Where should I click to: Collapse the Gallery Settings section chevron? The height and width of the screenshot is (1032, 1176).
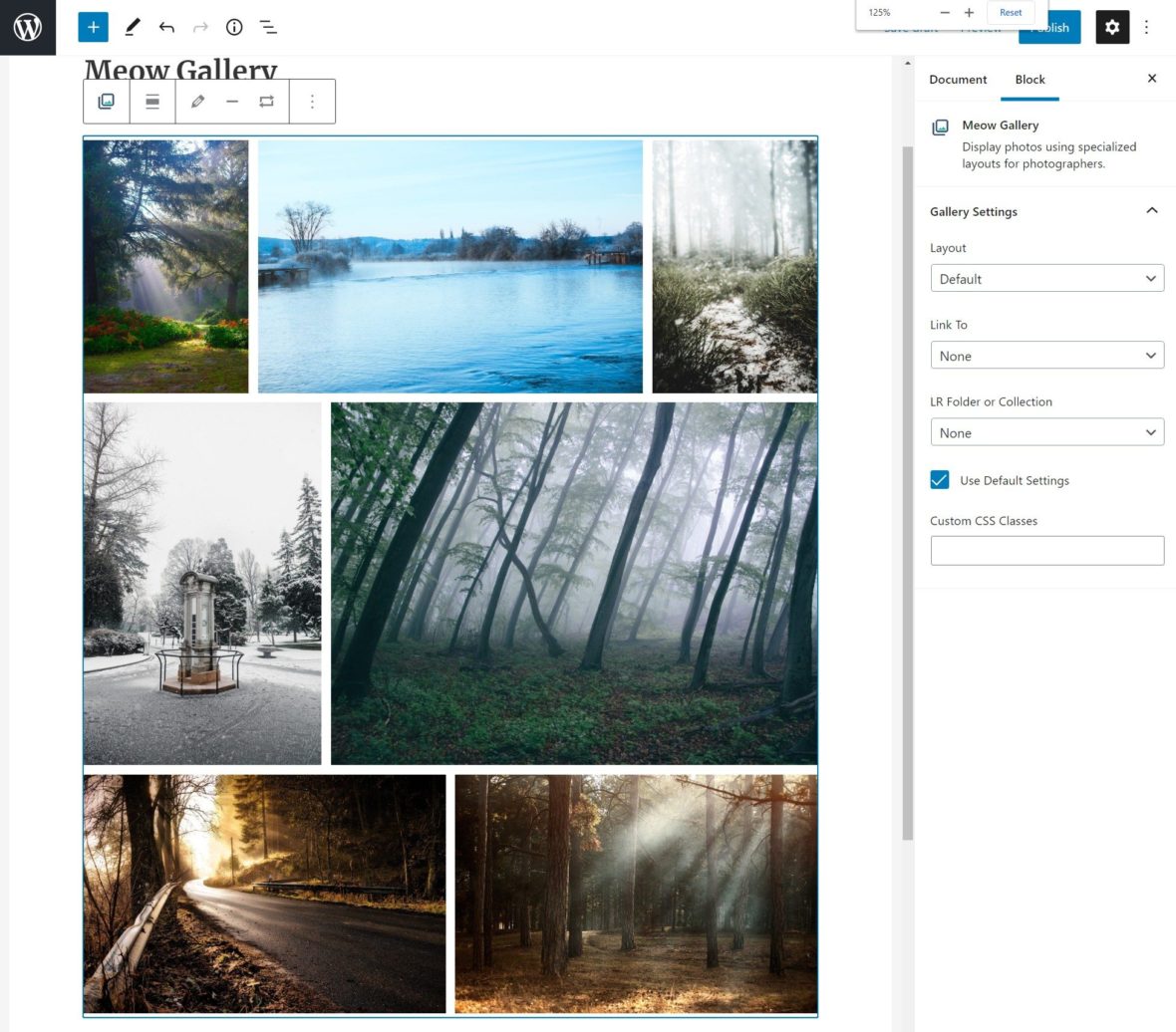pyautogui.click(x=1152, y=210)
